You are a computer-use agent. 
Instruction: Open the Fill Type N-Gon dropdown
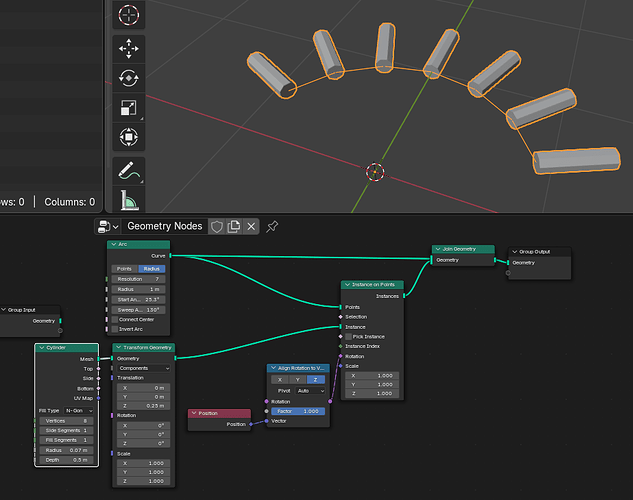78,411
